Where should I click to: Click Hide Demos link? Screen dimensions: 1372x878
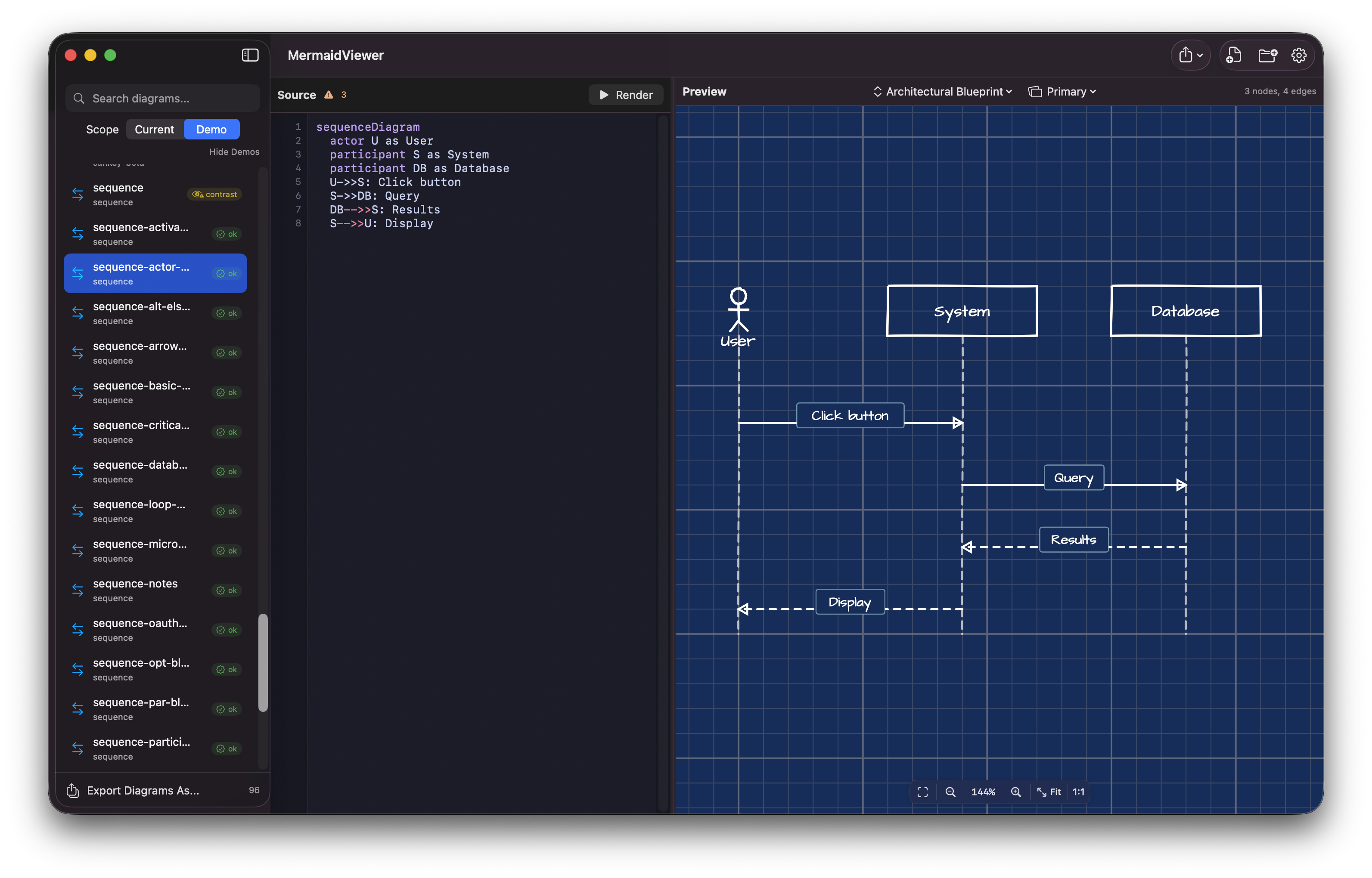click(234, 151)
